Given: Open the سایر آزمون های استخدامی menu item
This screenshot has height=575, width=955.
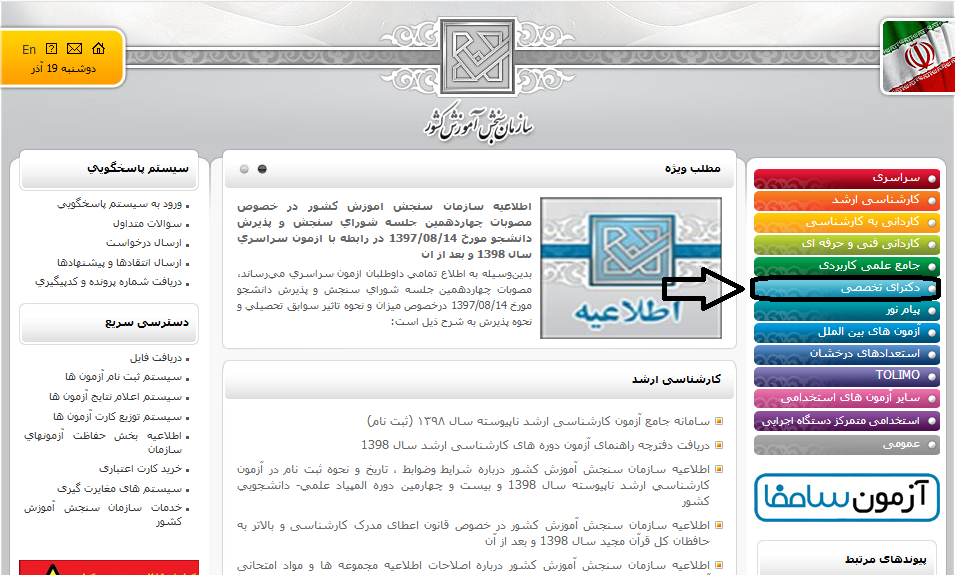Looking at the screenshot, I should point(847,398).
